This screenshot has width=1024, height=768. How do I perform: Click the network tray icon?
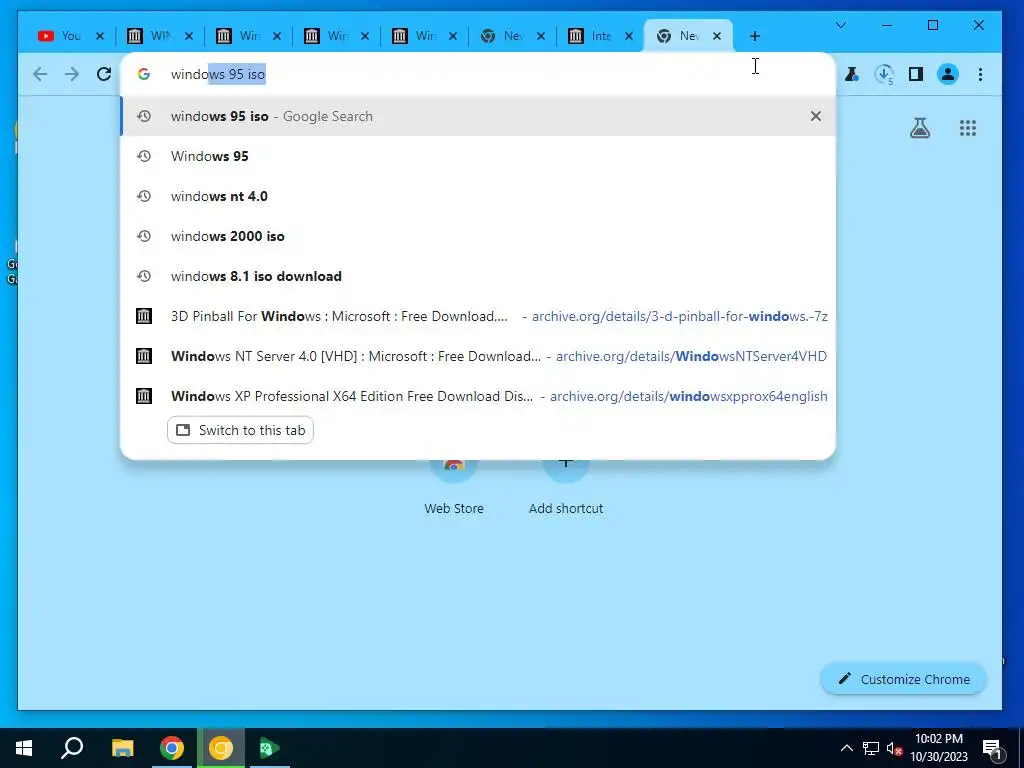[871, 748]
